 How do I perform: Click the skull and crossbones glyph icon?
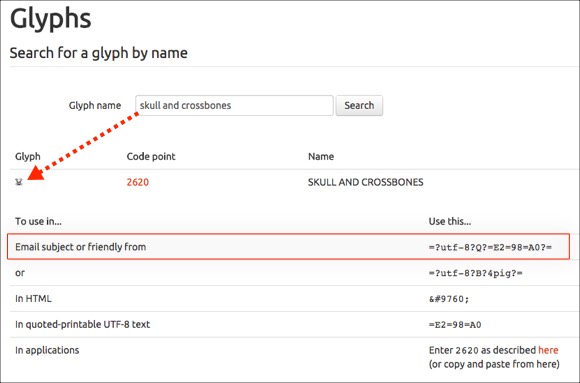19,182
